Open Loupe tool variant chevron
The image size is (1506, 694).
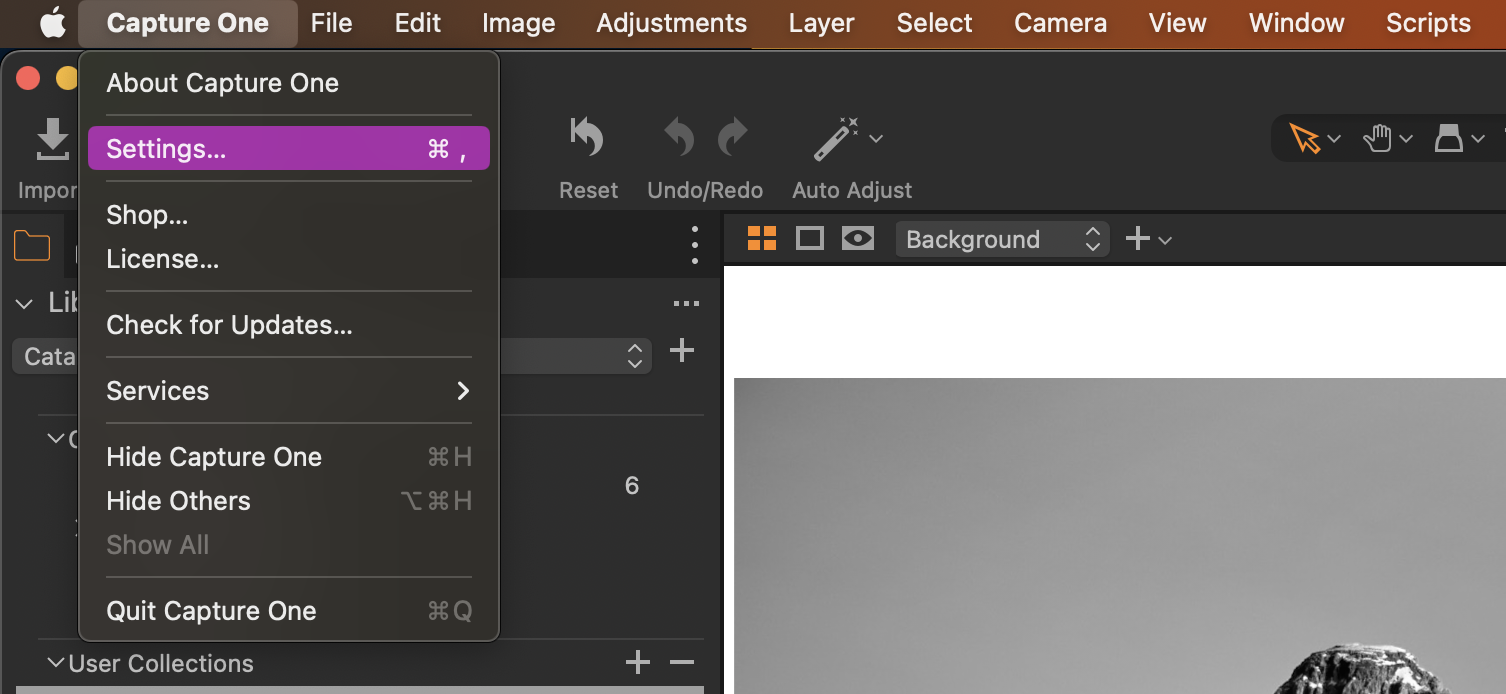(1476, 139)
